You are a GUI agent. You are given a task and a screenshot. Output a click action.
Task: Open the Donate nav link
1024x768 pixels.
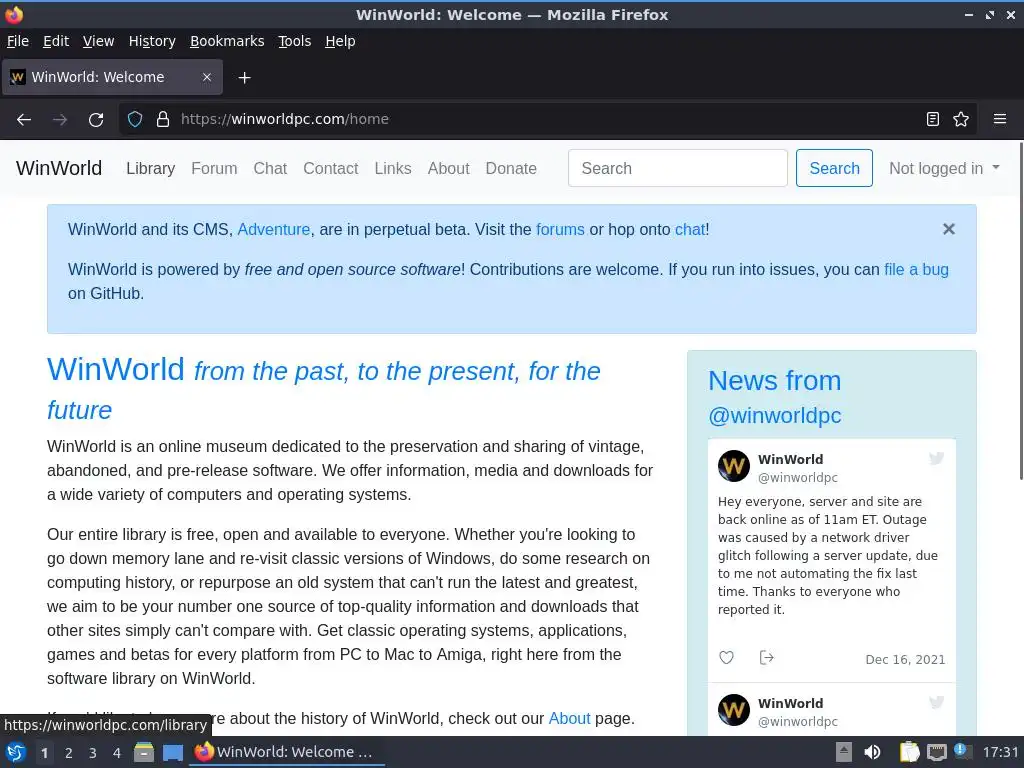click(511, 168)
